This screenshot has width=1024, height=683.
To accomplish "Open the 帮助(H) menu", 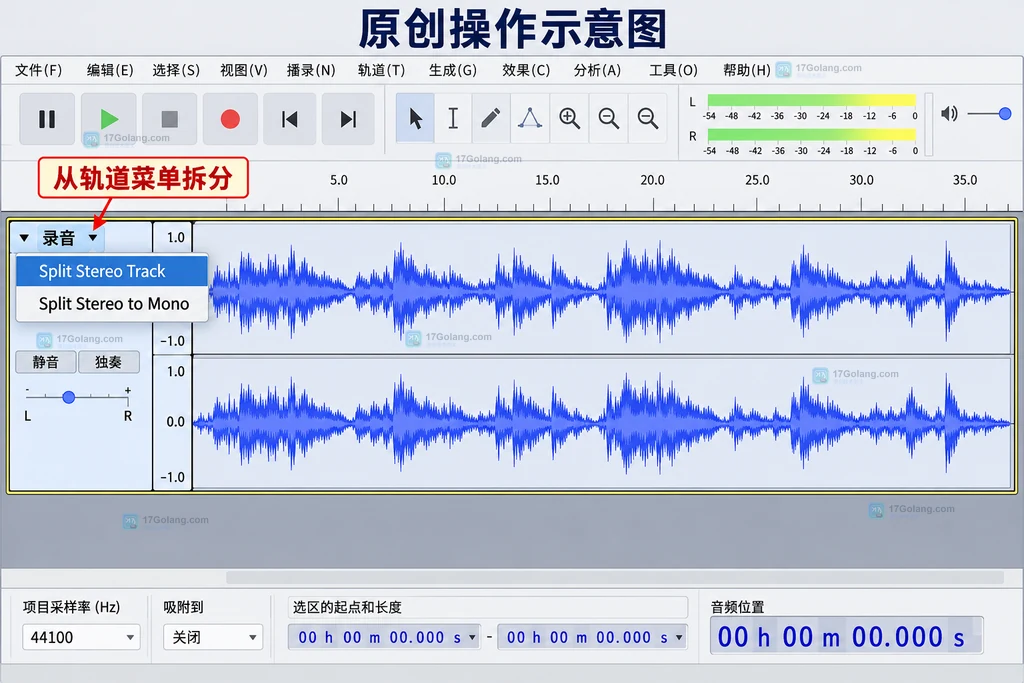I will point(746,70).
